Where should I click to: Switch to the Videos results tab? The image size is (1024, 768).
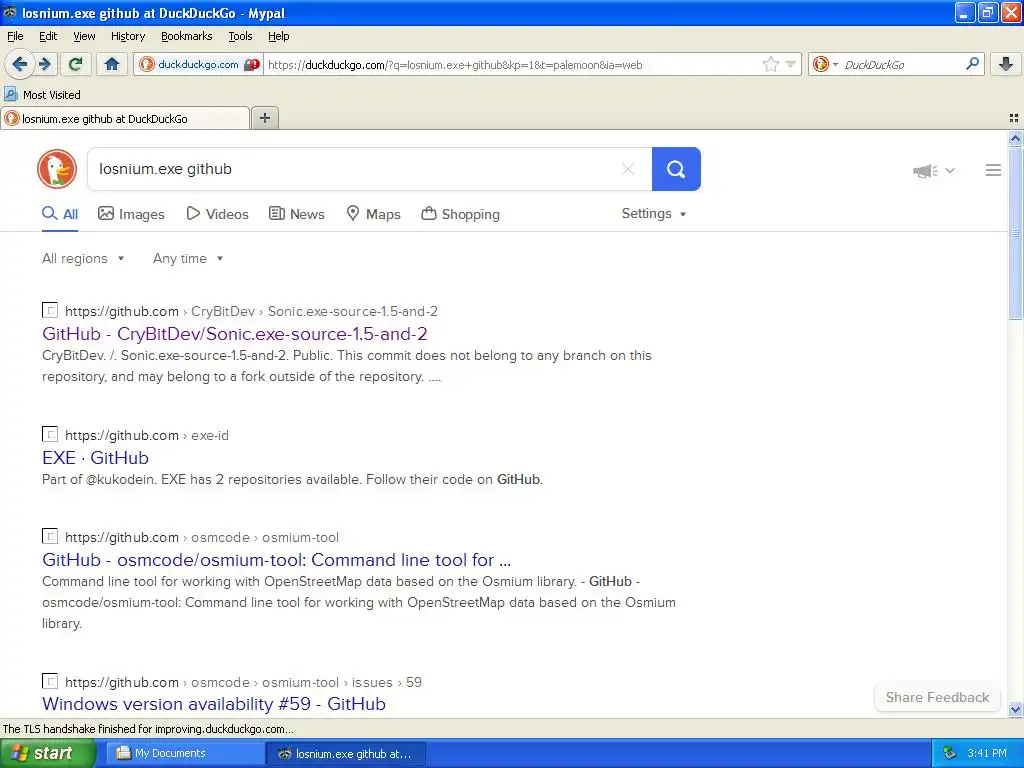coord(217,214)
